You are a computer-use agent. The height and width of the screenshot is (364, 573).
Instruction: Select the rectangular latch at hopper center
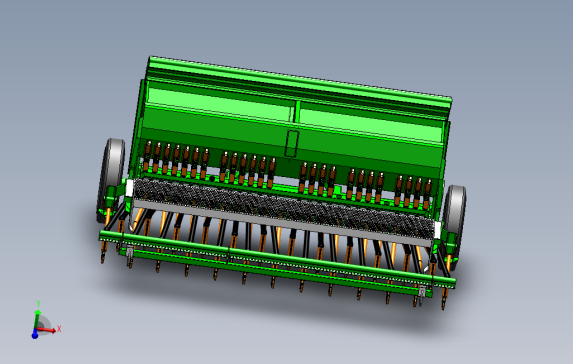point(292,144)
